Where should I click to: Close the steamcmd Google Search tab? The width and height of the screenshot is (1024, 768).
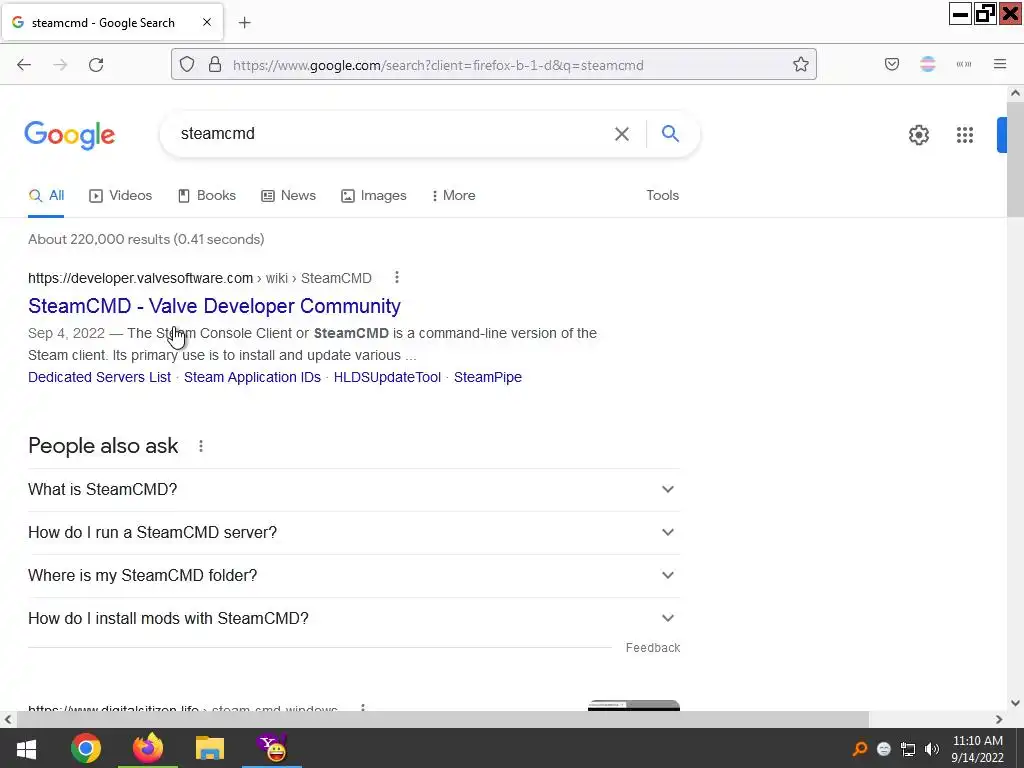(207, 22)
